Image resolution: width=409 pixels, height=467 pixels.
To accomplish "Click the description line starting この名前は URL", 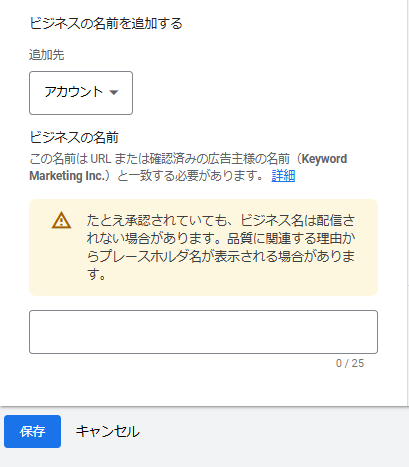I will click(x=188, y=159).
